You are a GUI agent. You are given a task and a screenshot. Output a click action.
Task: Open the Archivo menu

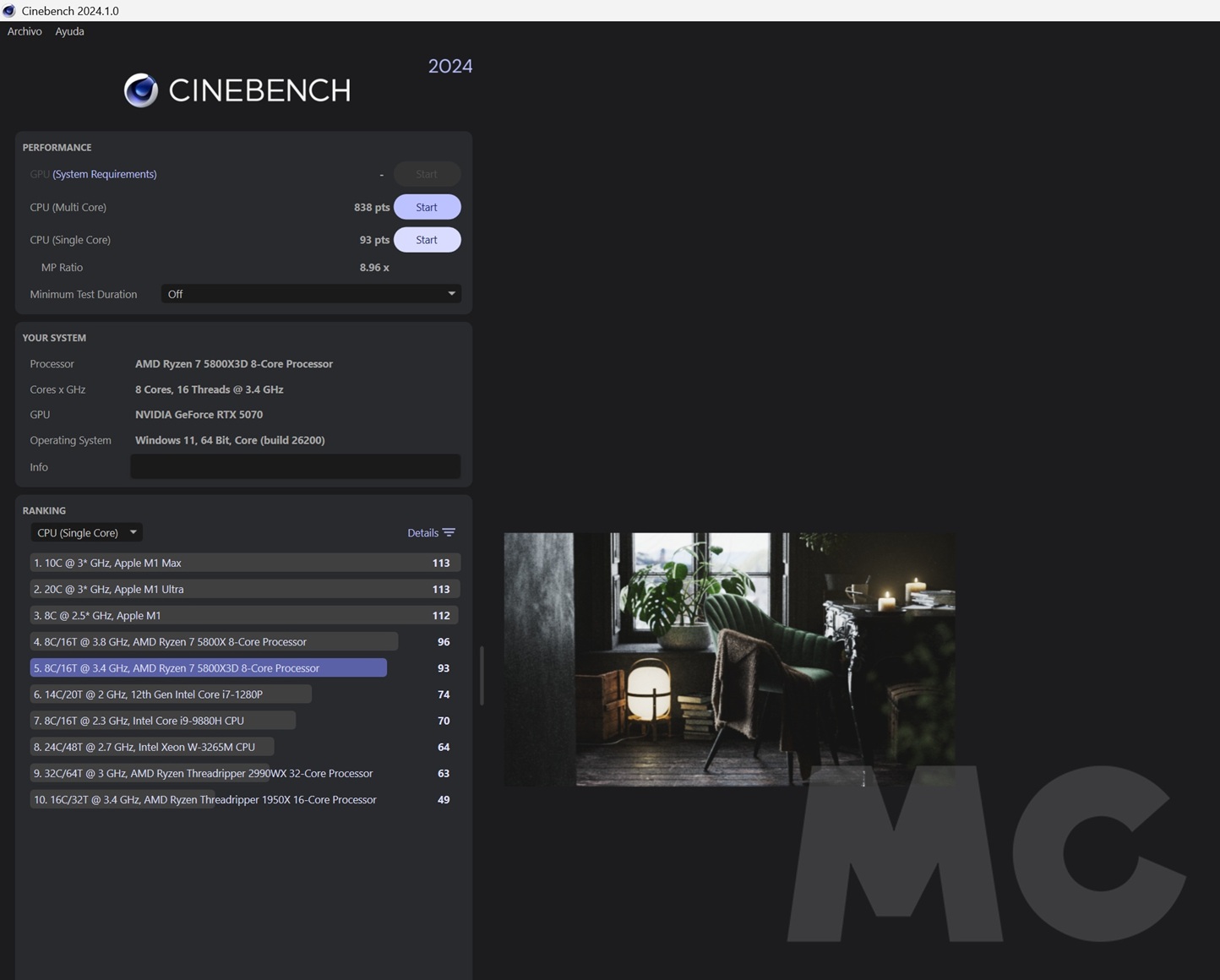pos(25,31)
